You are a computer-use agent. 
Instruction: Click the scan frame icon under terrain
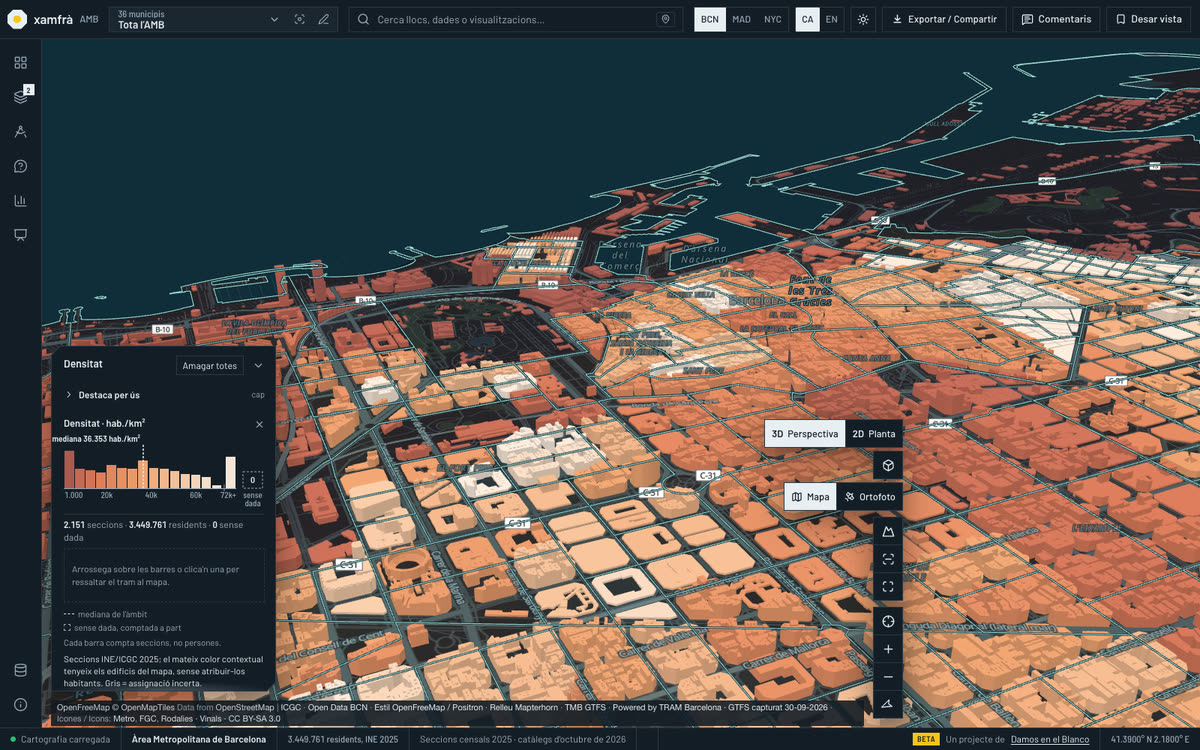coord(887,559)
